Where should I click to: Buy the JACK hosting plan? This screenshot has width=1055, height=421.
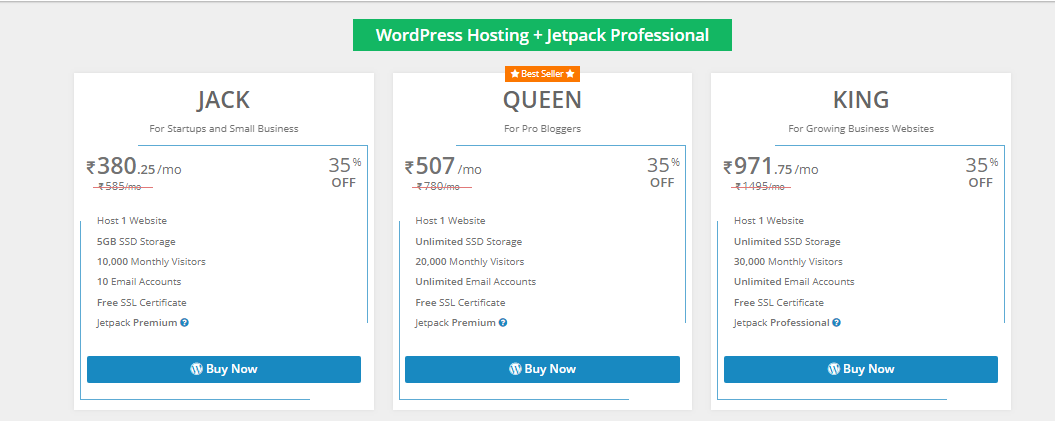pyautogui.click(x=224, y=369)
